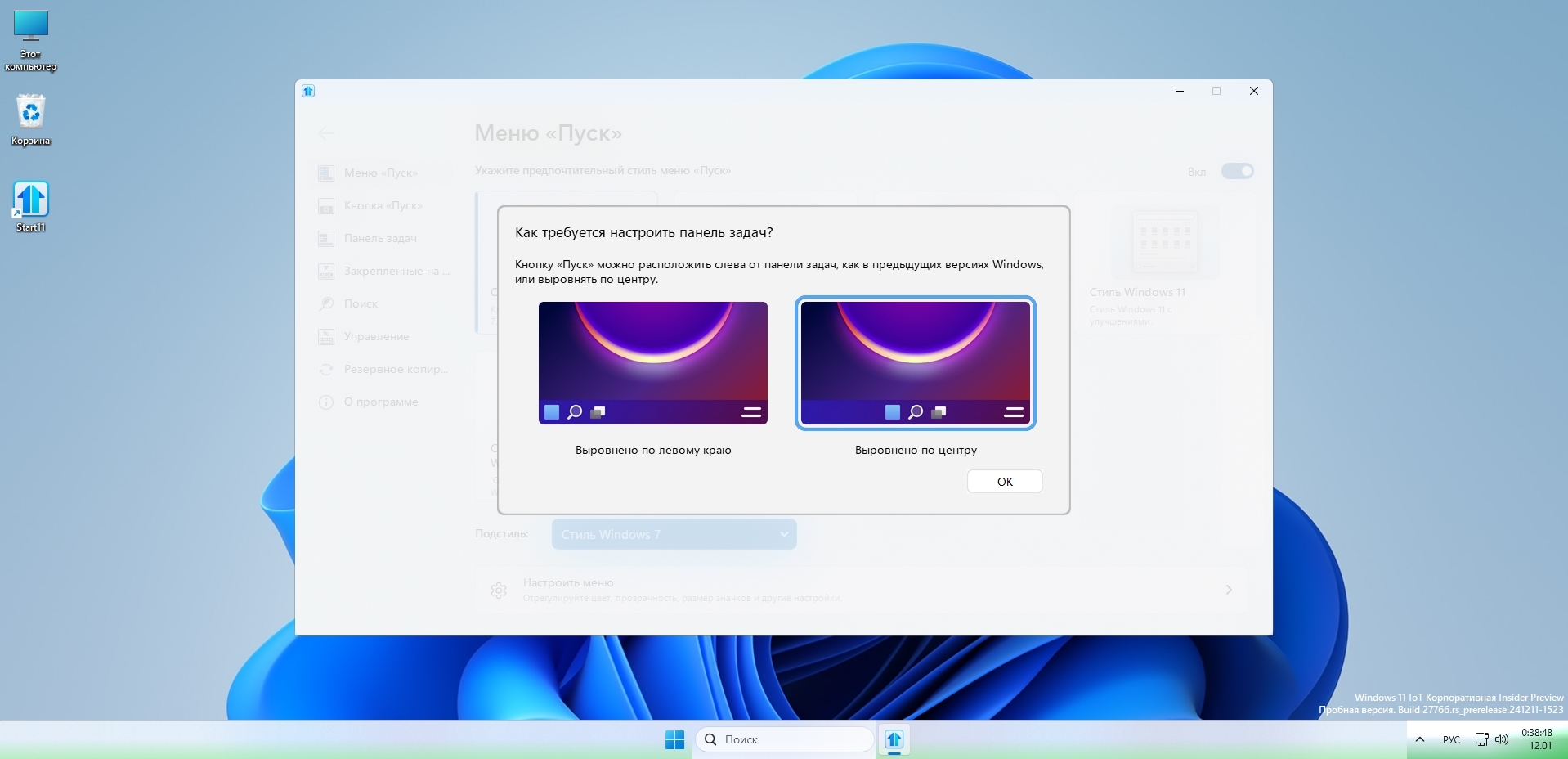
Task: Choose the center-aligned taskbar thumbnail
Action: 915,363
